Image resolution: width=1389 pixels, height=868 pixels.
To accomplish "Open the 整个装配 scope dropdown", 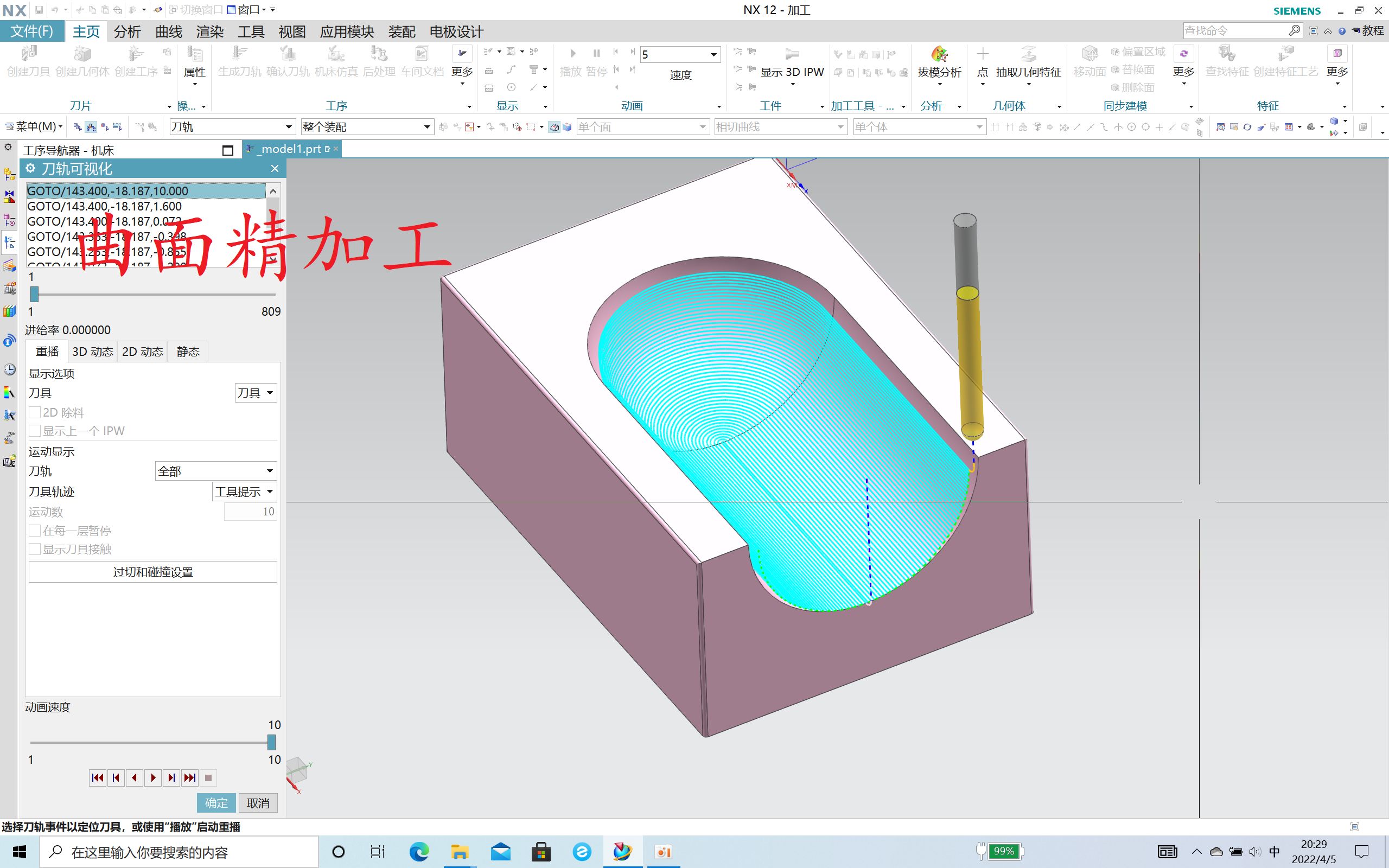I will pos(367,127).
